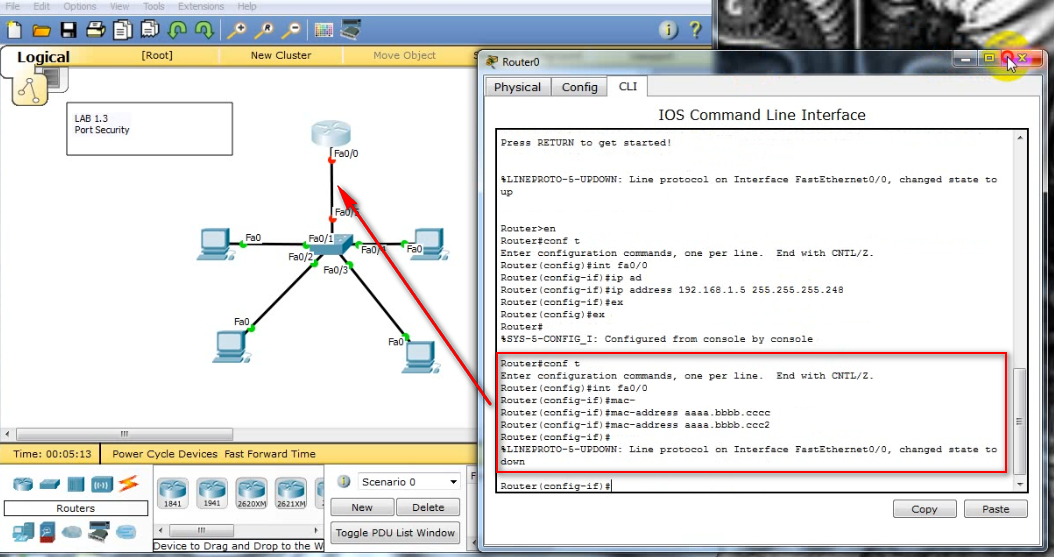The height and width of the screenshot is (557, 1054).
Task: Open the View menu
Action: click(119, 6)
